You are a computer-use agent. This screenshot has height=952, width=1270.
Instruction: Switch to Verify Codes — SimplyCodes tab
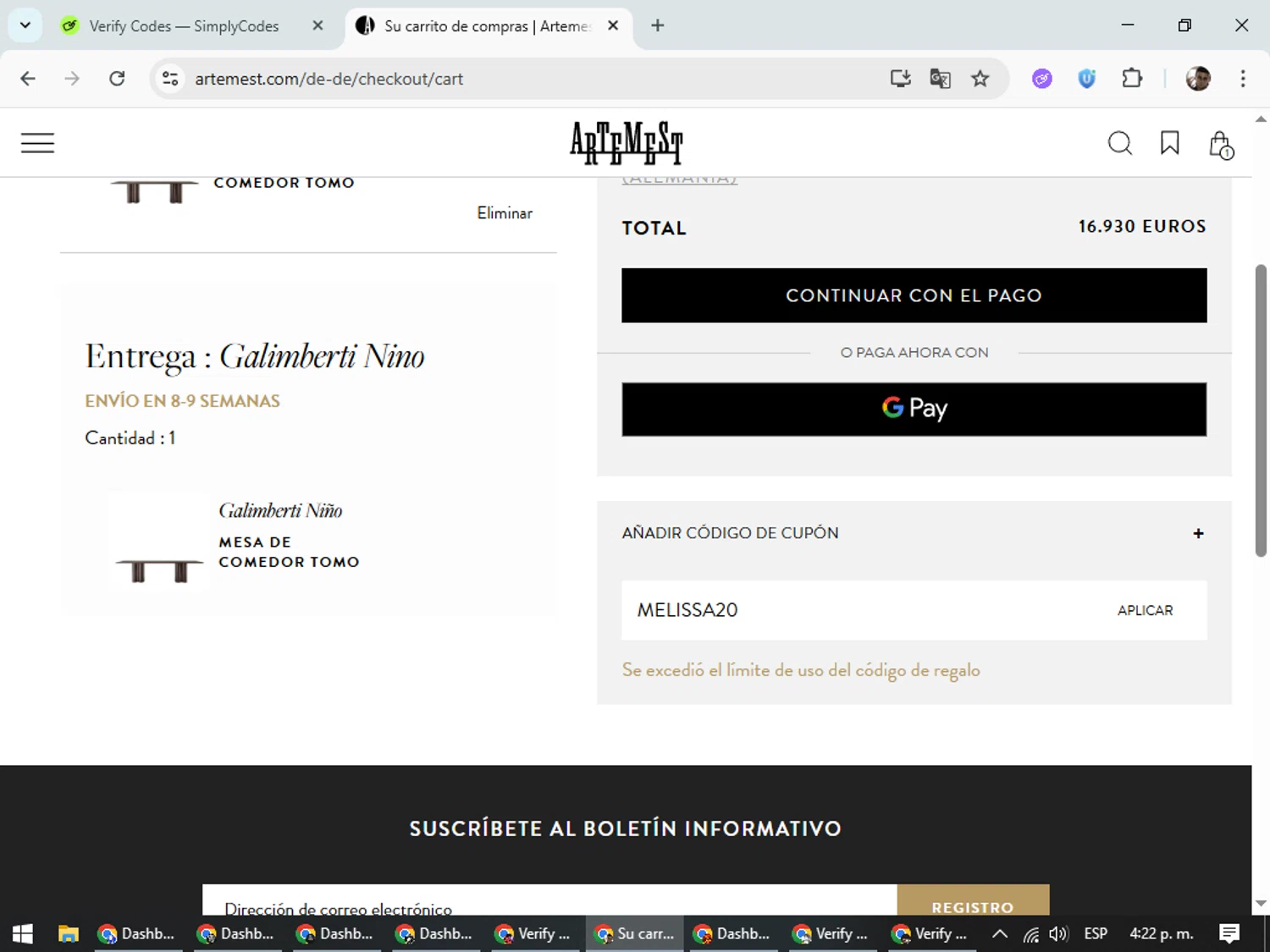coord(185,26)
